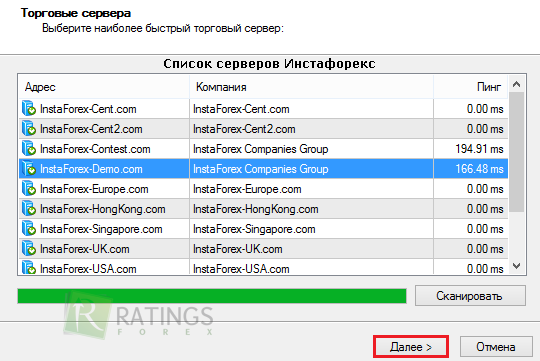Click company cell InstaForex-Cent2.com
This screenshot has height=361, width=540.
click(x=311, y=129)
